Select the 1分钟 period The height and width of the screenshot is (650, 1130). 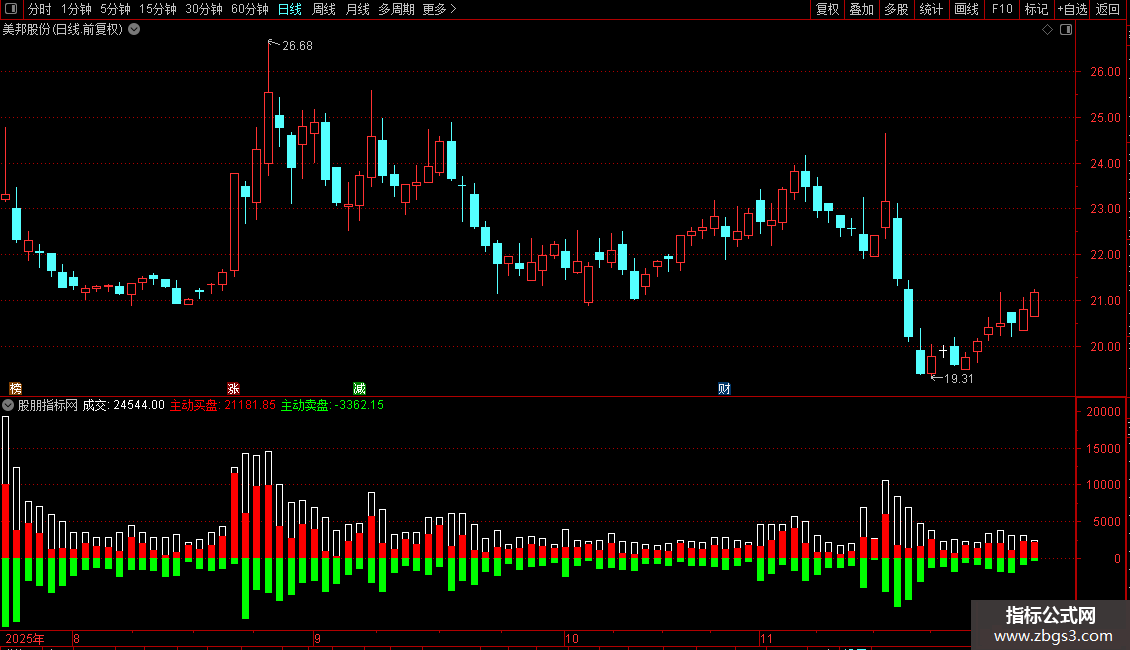76,9
